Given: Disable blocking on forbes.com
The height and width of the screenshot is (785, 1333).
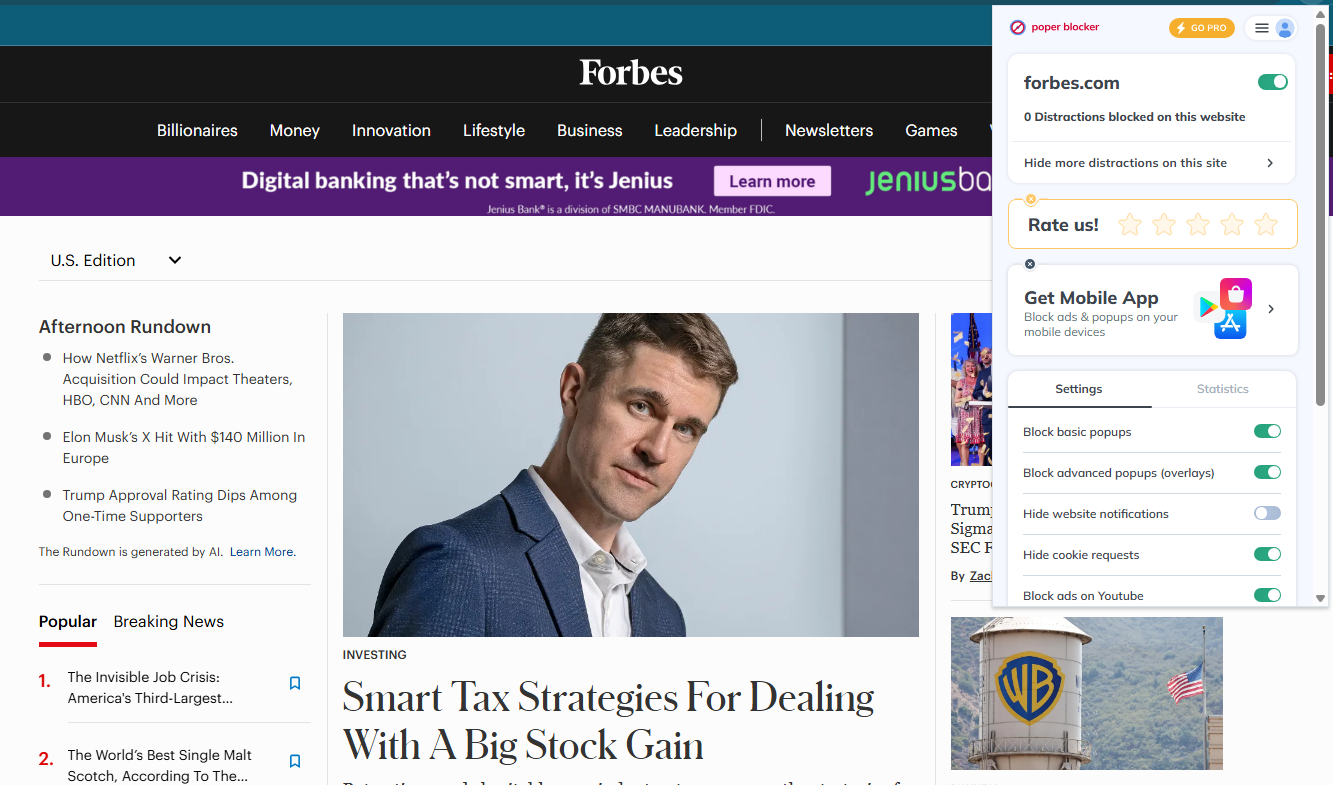Looking at the screenshot, I should (1272, 82).
